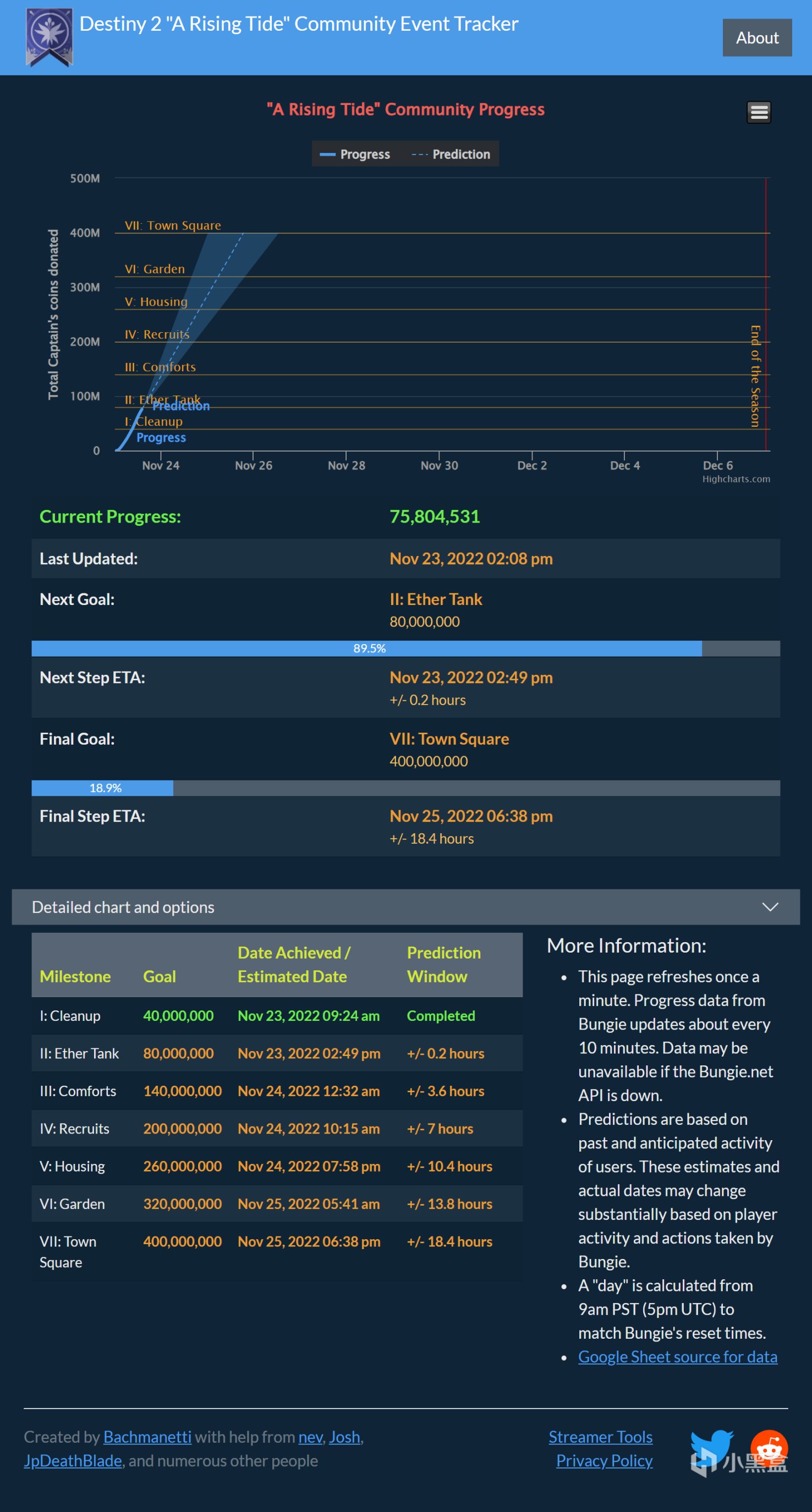Click the Rising Tide emblem logo
Viewport: 812px width, 1512px height.
click(x=50, y=37)
